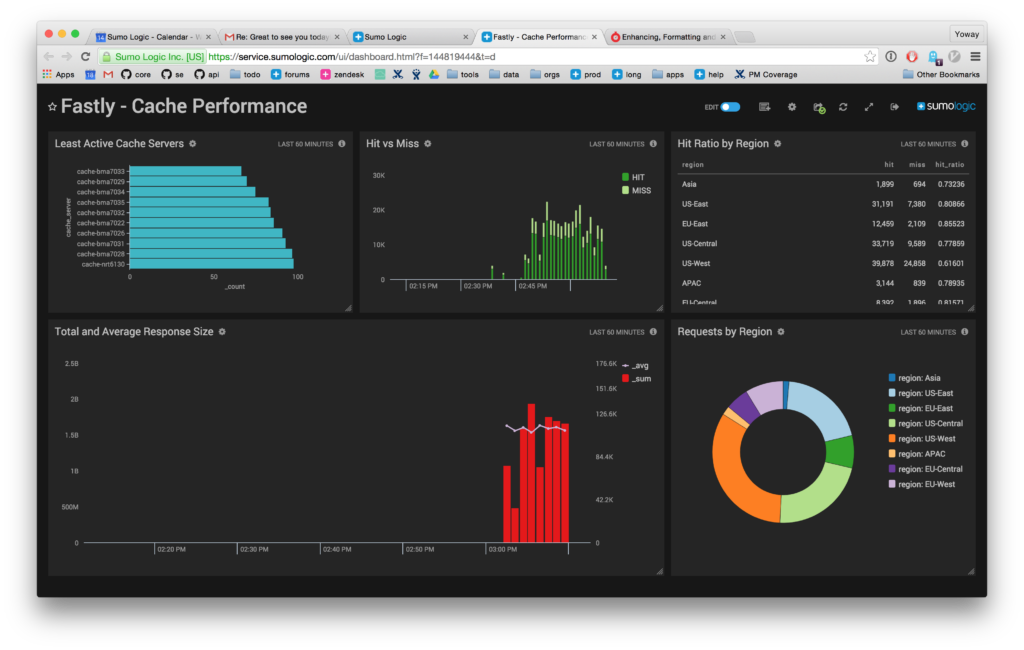Show info for Least Active Cache Servers panel
This screenshot has width=1024, height=650.
342,144
